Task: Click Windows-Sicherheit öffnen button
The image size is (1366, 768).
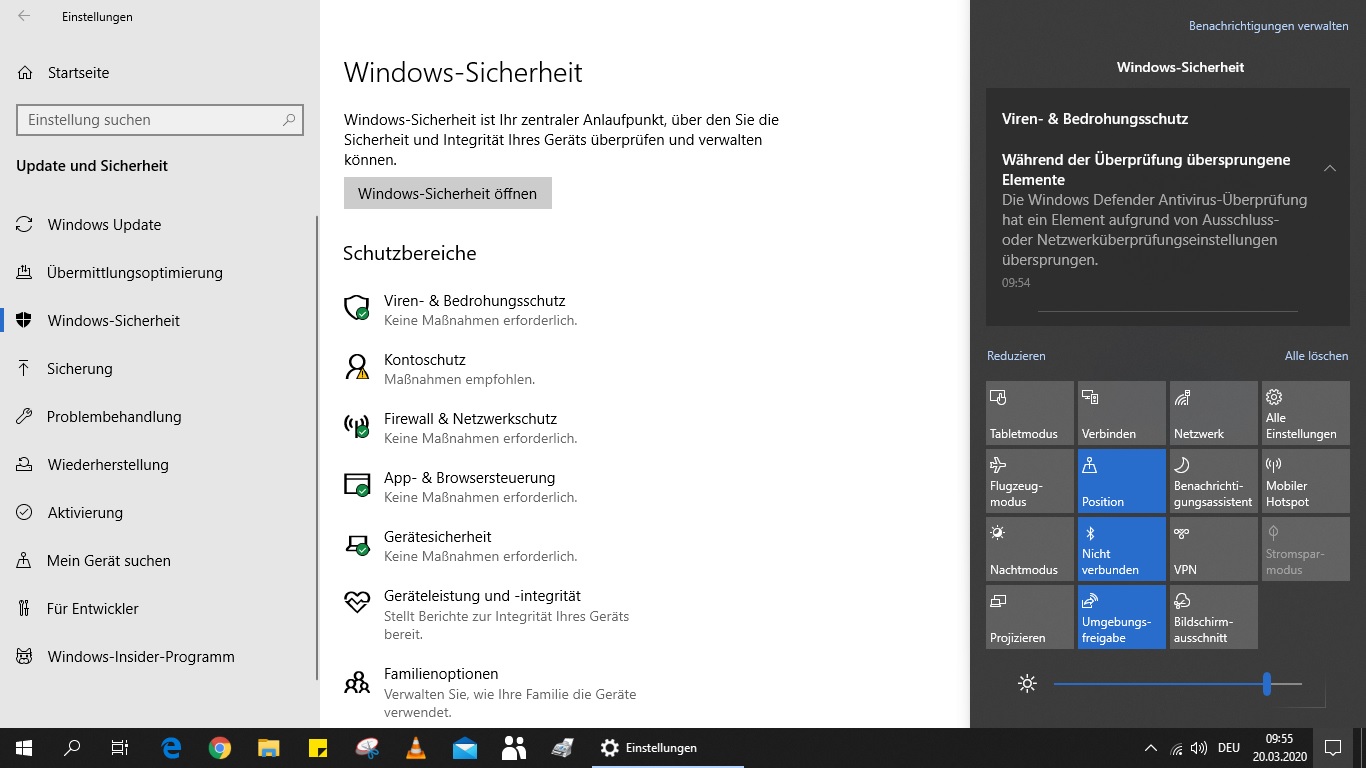Action: coord(447,193)
